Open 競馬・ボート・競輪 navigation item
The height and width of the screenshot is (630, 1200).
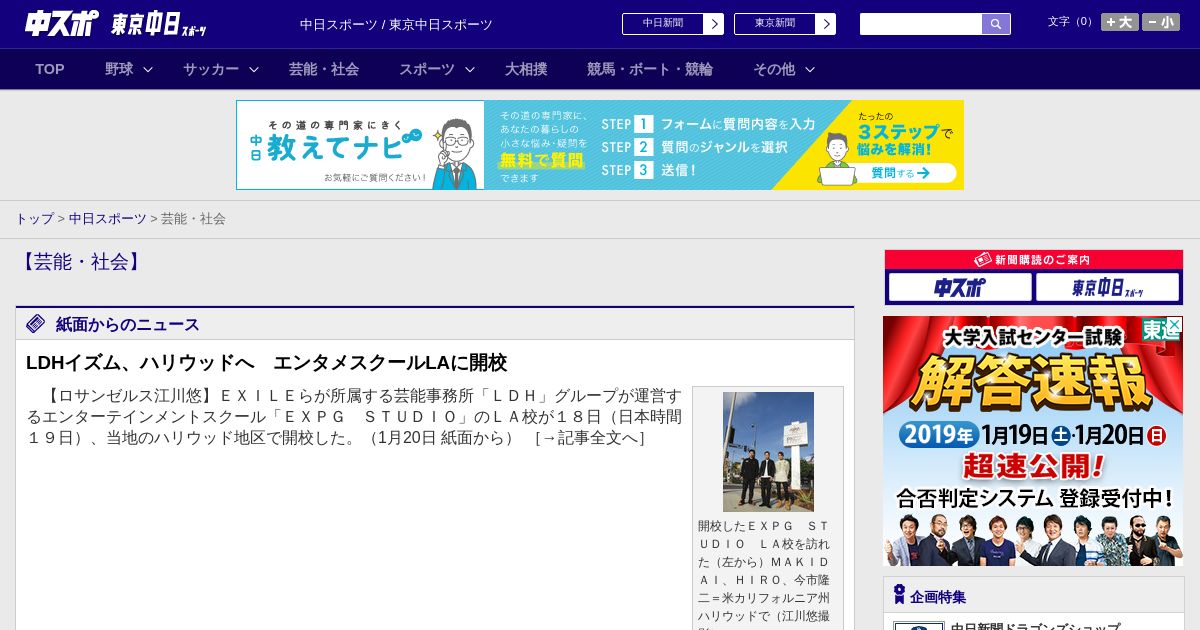click(x=650, y=69)
